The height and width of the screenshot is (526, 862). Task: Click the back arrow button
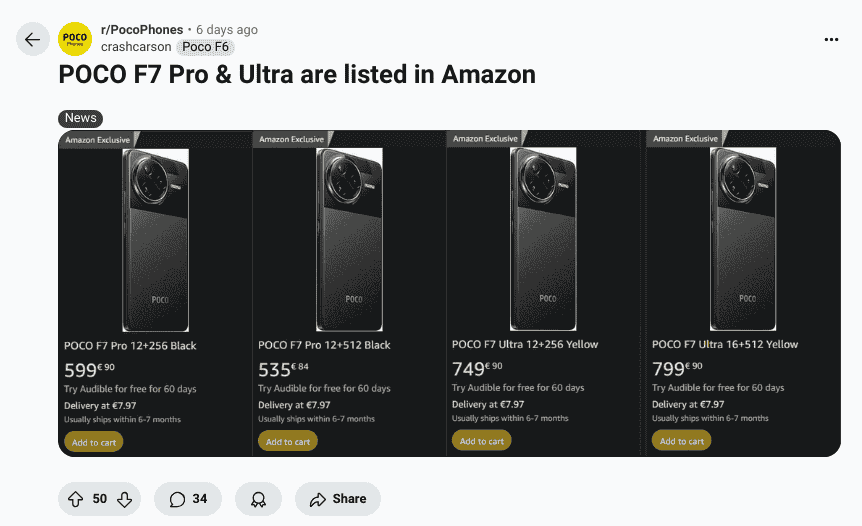coord(33,39)
